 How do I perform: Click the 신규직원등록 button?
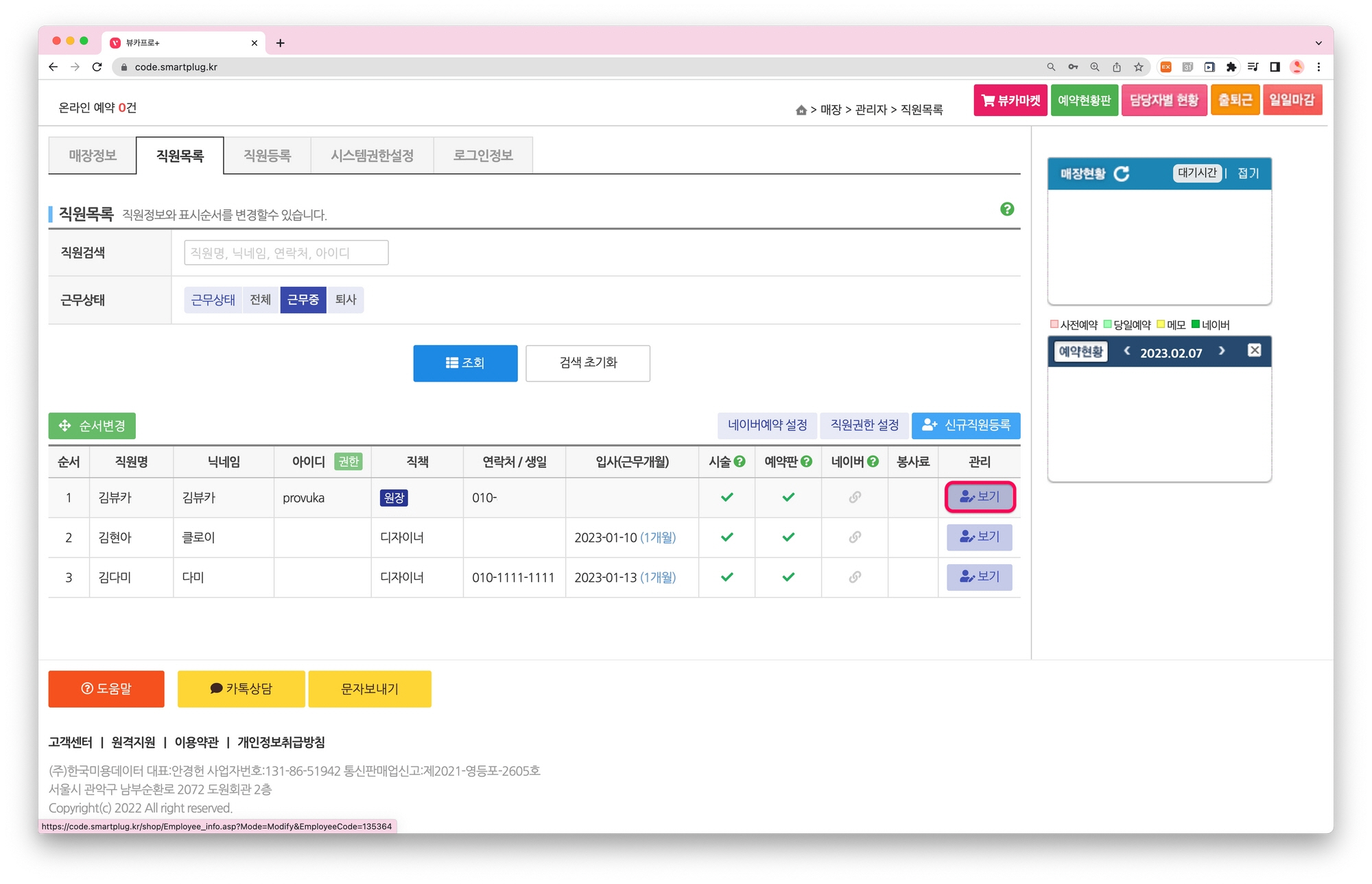tap(966, 426)
